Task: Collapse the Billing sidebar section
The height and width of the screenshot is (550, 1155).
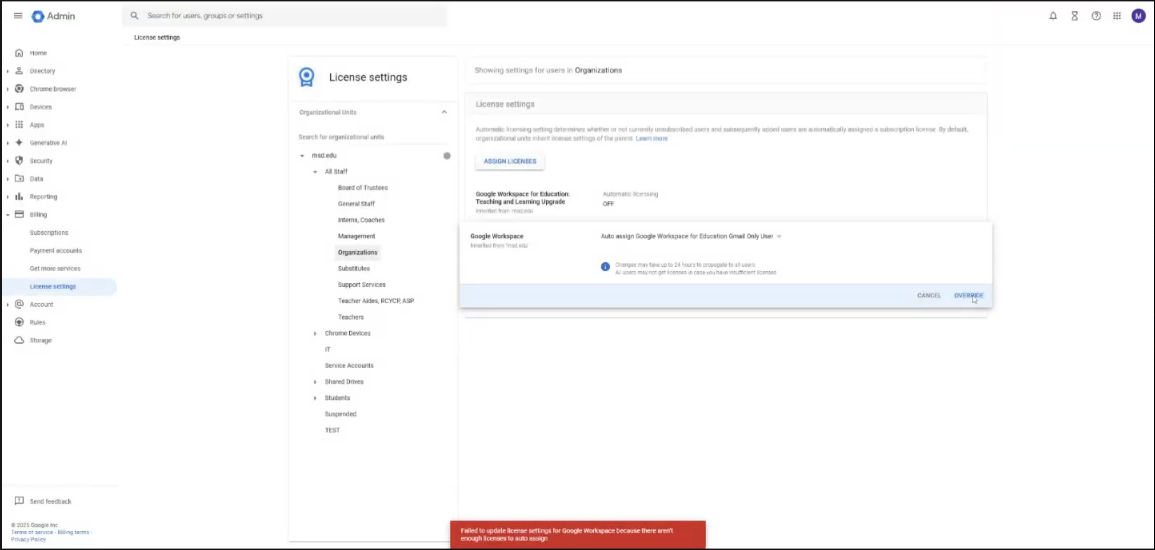Action: (7, 215)
